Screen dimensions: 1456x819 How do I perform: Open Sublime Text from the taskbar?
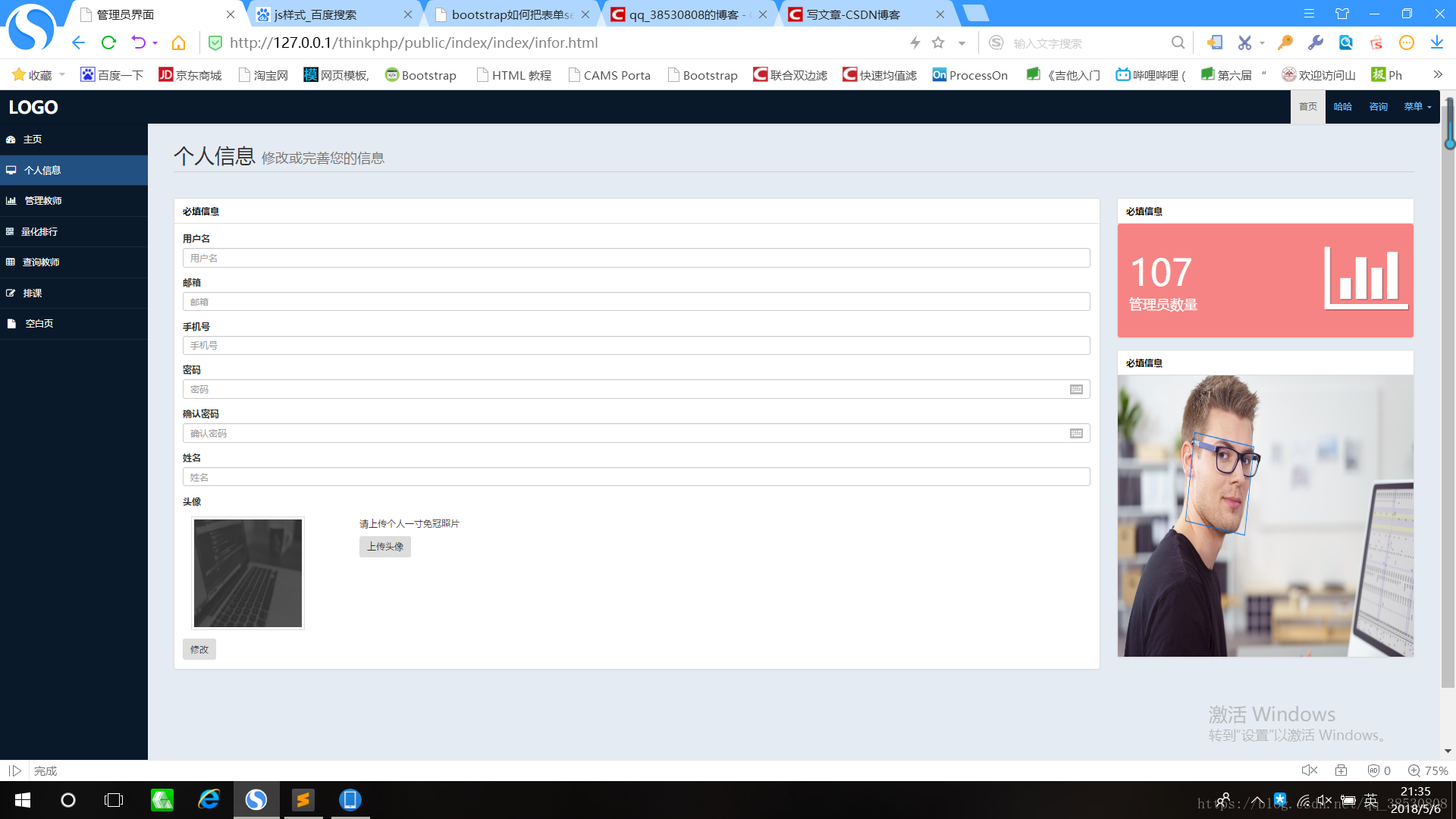(303, 800)
